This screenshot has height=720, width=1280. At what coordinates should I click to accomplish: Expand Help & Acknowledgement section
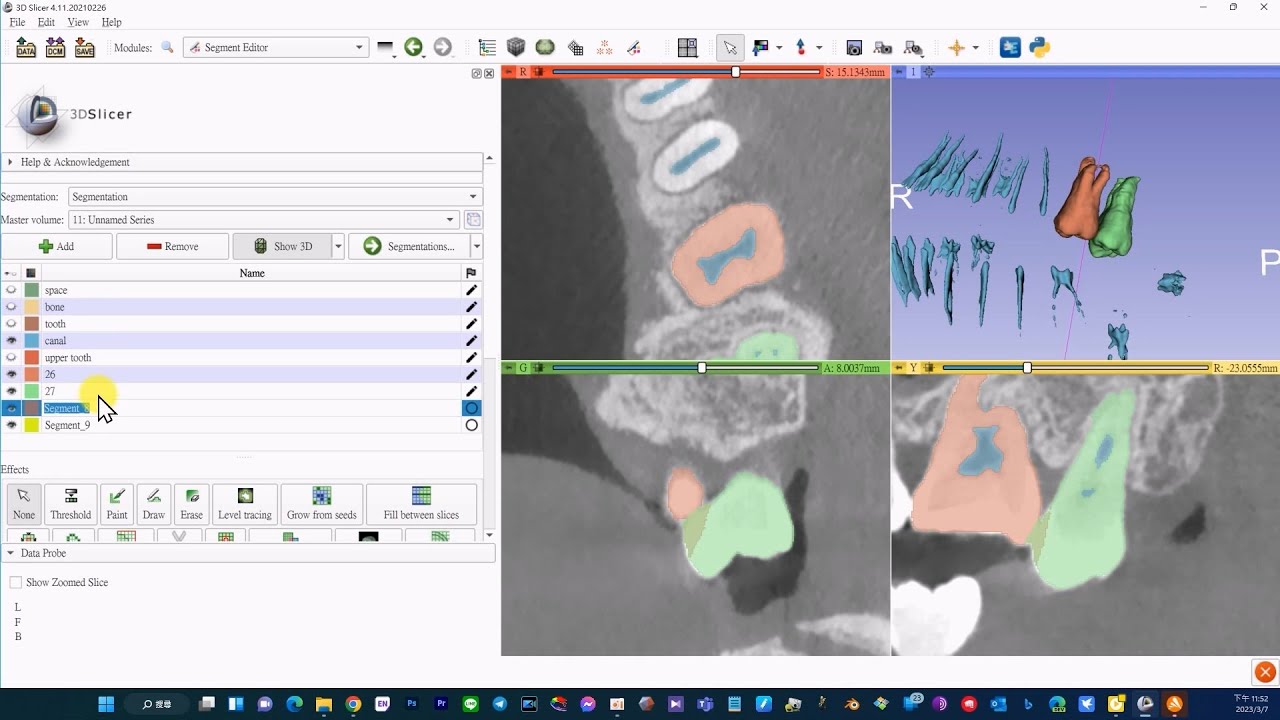click(242, 162)
